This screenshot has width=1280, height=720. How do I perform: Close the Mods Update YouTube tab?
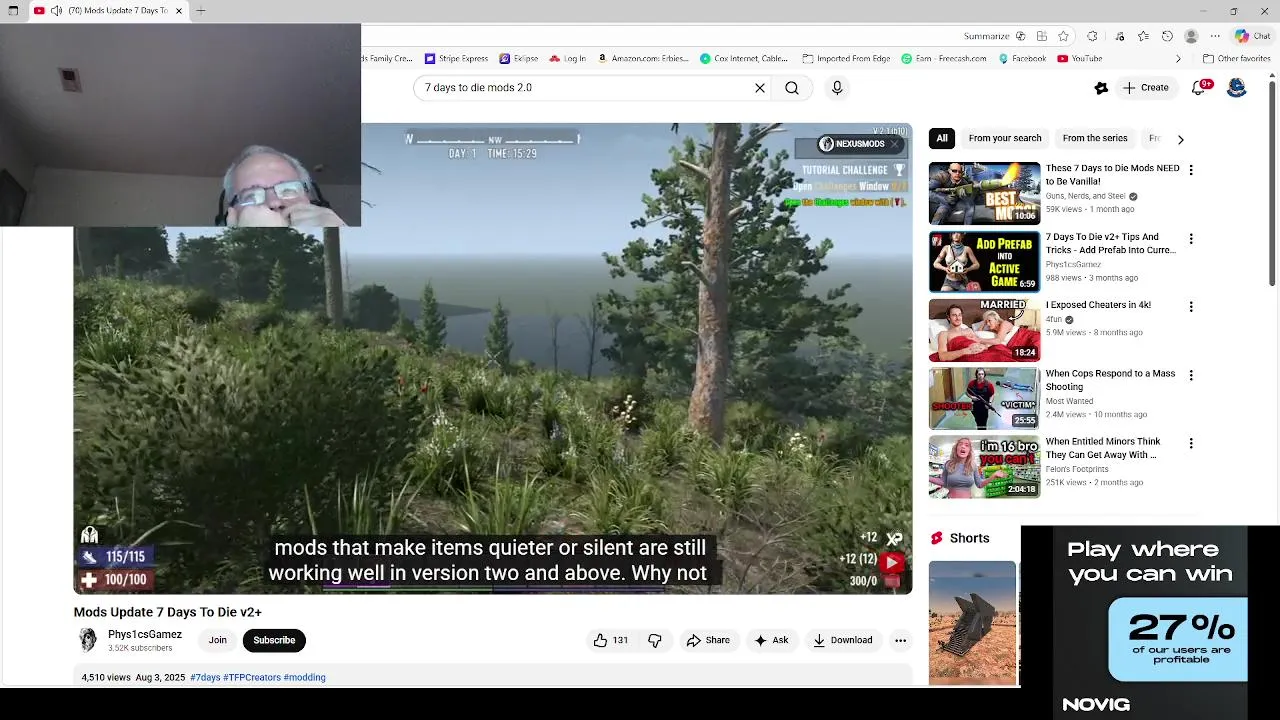coord(179,11)
